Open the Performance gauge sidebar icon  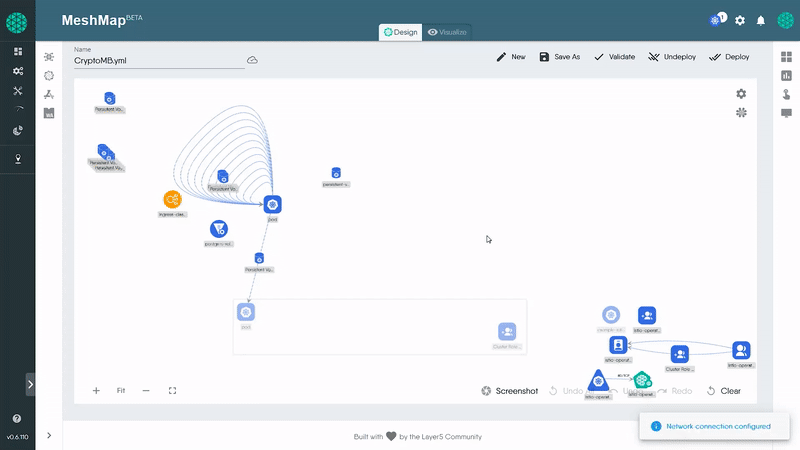(18, 110)
